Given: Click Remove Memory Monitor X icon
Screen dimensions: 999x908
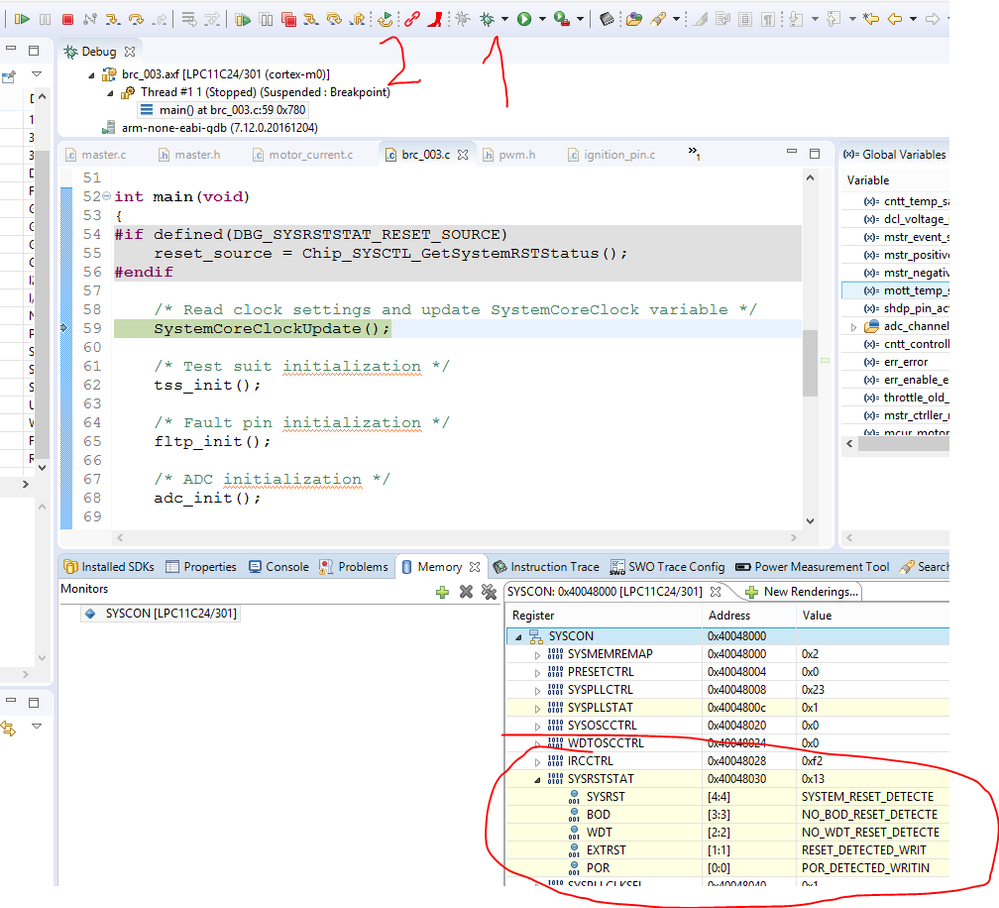Looking at the screenshot, I should pyautogui.click(x=466, y=592).
